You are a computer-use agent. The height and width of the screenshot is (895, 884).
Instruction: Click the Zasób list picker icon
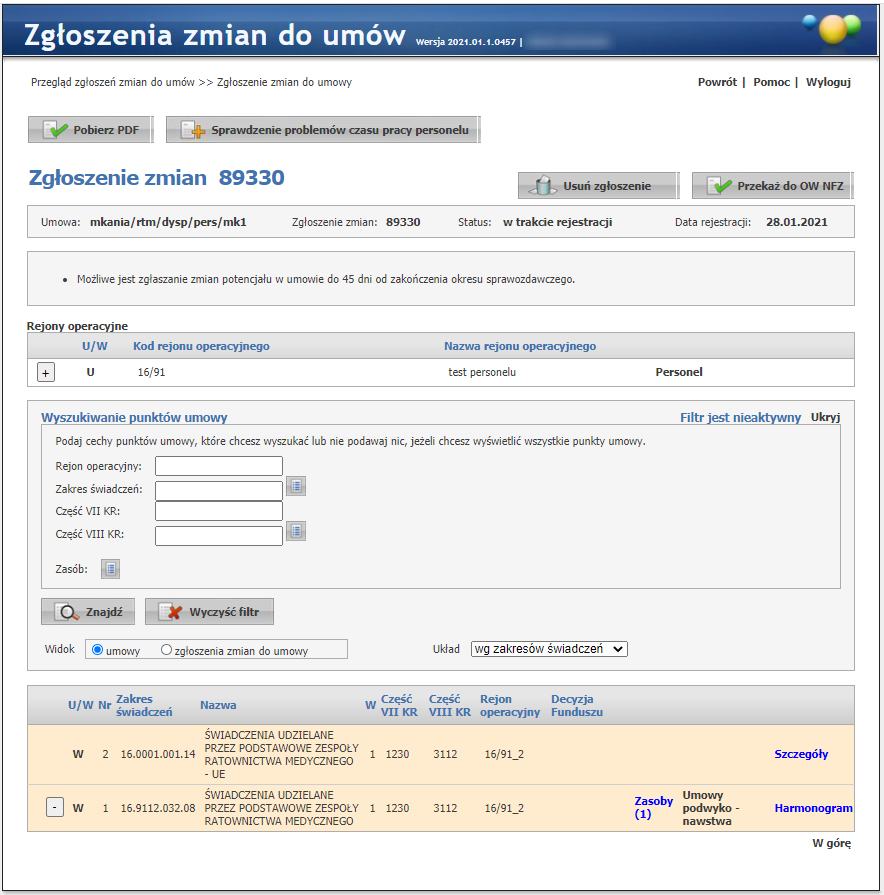(x=111, y=569)
